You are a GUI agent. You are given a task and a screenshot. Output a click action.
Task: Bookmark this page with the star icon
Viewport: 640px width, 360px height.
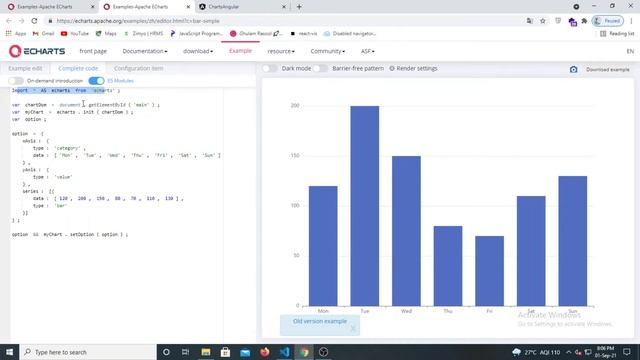pos(542,21)
